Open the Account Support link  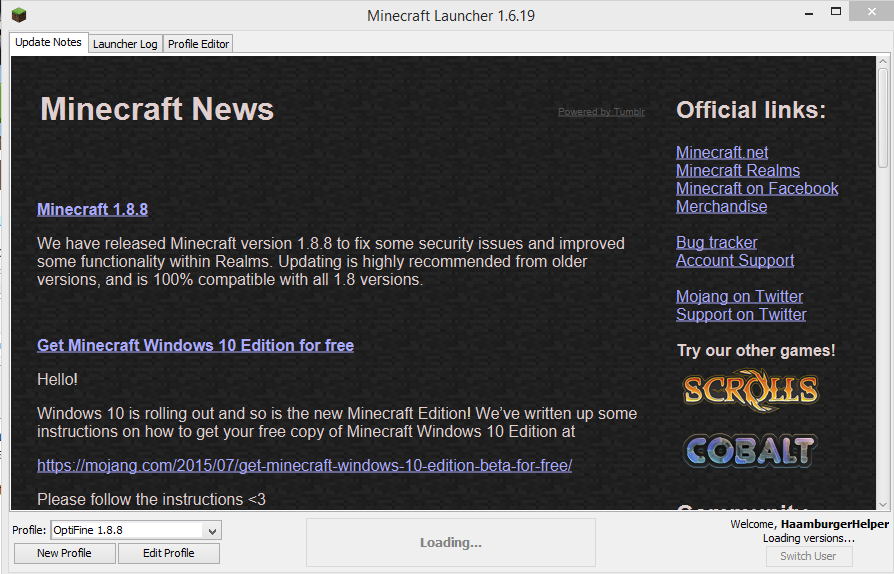[x=735, y=260]
